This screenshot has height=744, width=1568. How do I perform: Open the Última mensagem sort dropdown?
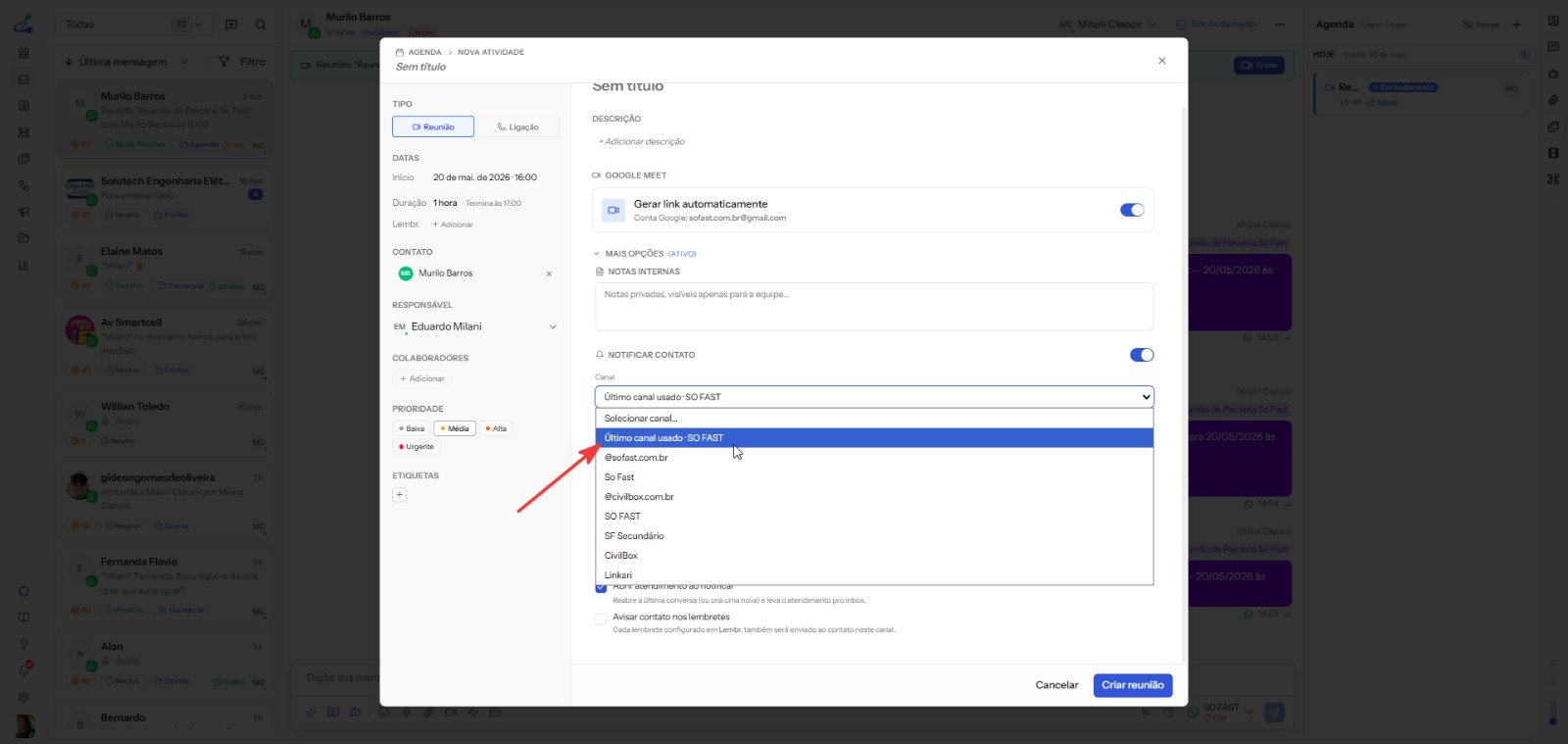126,62
